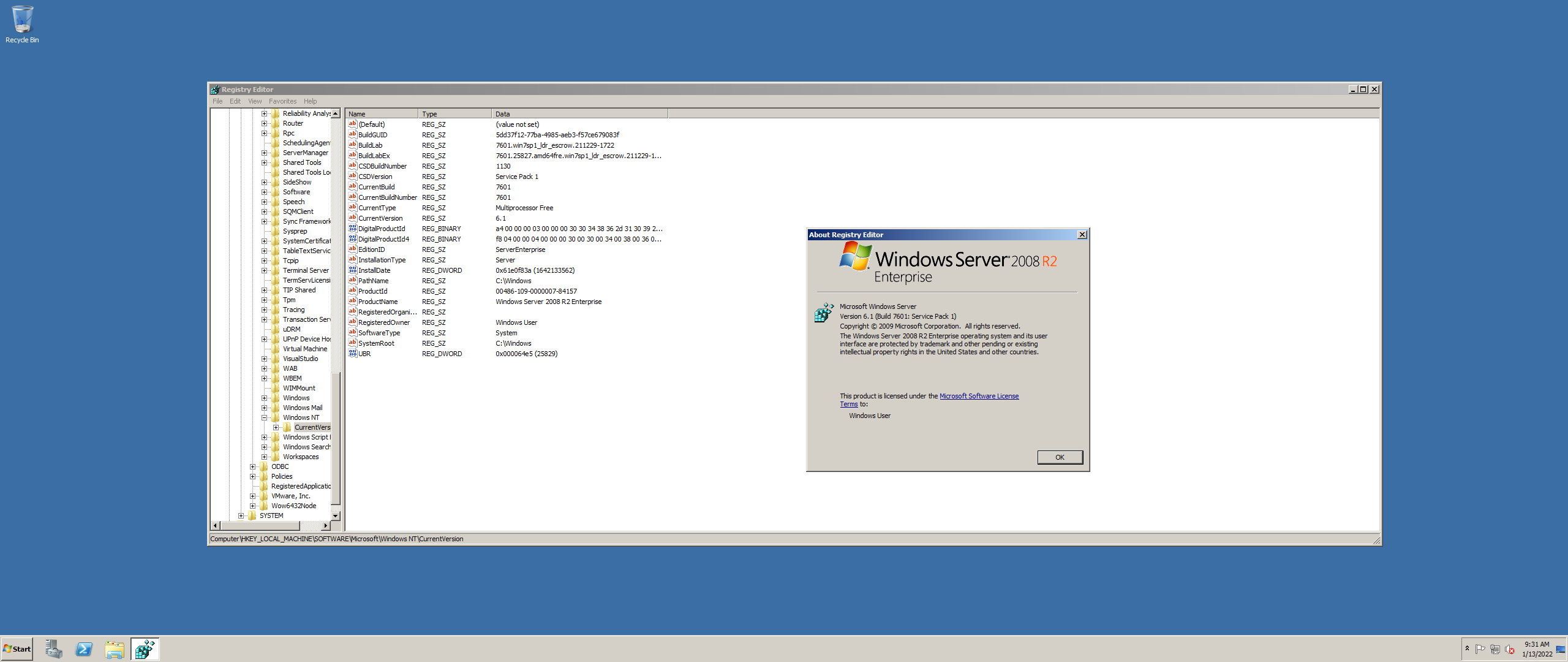Click the taskbar clock showing 9:31 AM
The height and width of the screenshot is (662, 1568).
[x=1537, y=649]
